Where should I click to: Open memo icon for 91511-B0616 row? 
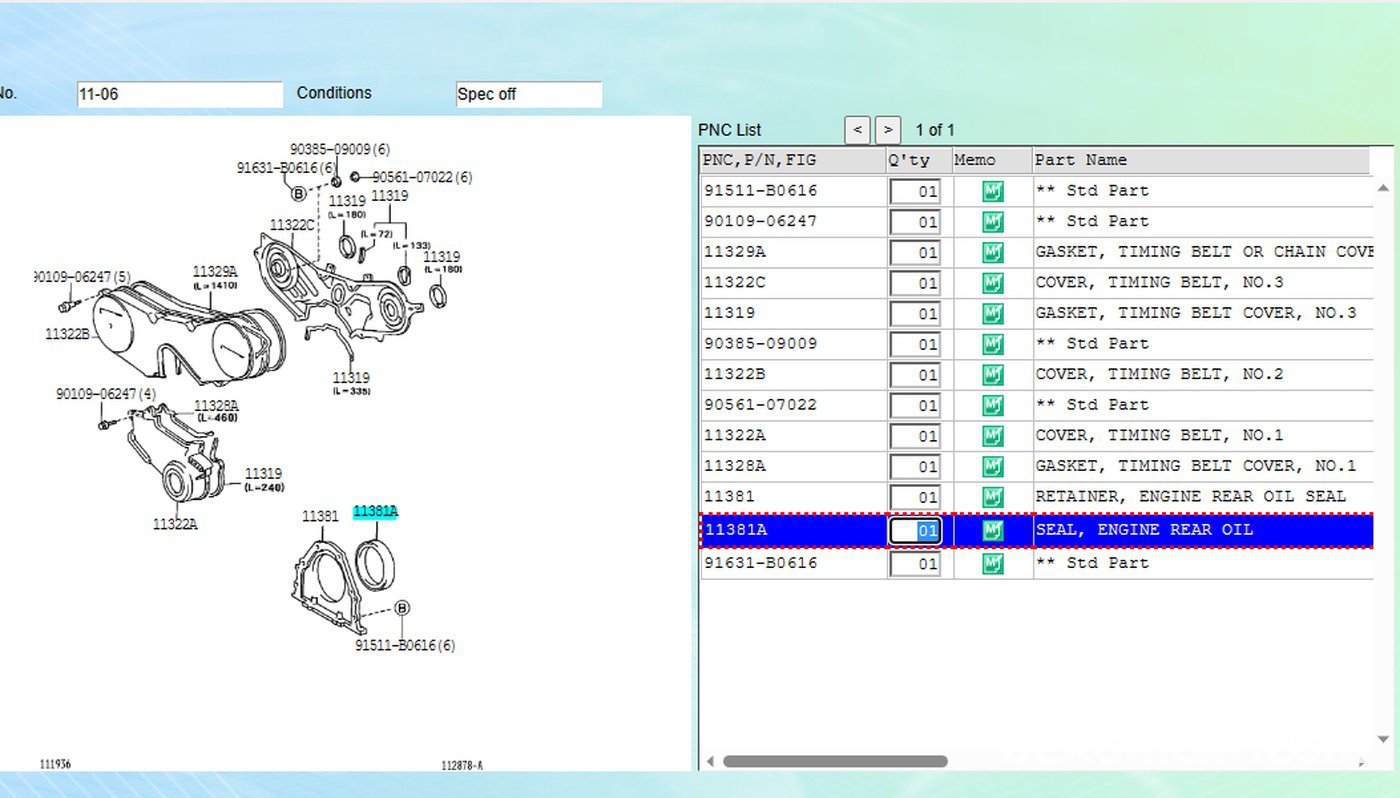tap(992, 191)
